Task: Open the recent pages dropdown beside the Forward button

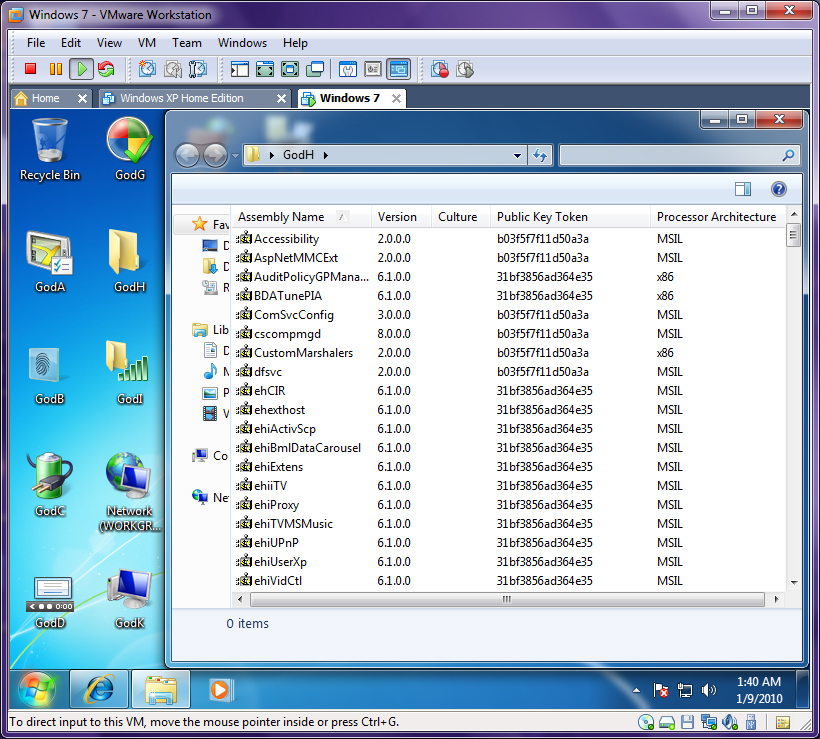Action: [235, 156]
